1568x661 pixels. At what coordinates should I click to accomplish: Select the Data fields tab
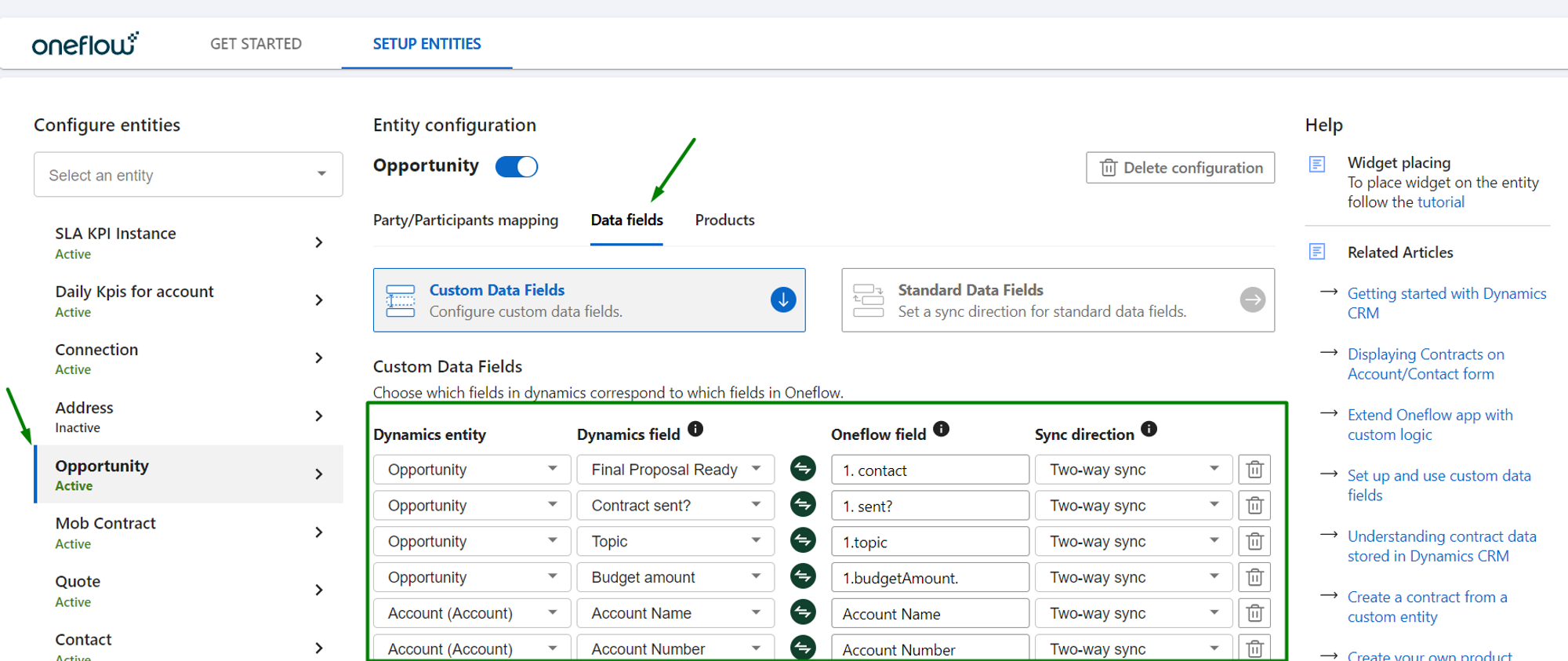coord(626,220)
